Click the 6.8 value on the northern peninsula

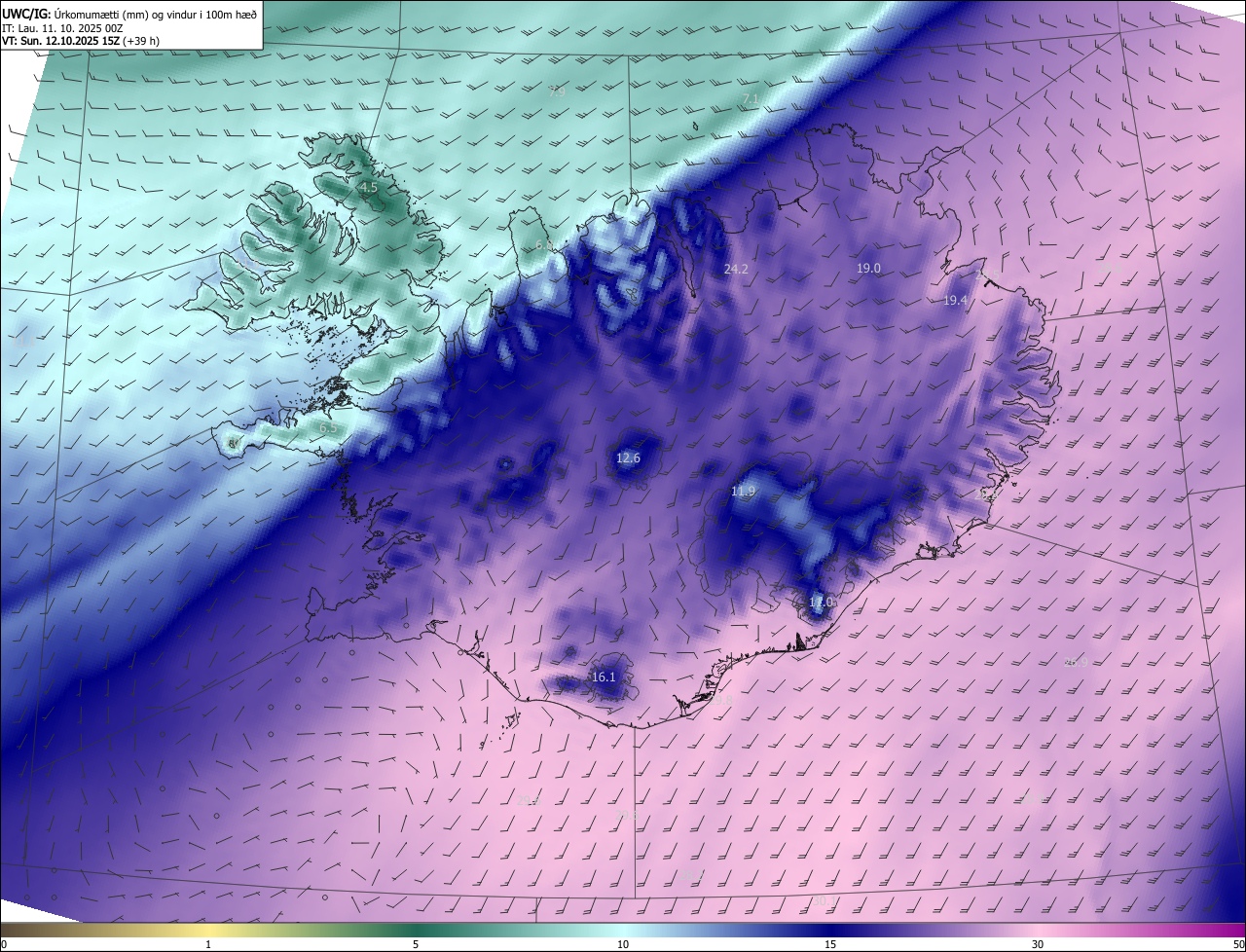pos(543,245)
